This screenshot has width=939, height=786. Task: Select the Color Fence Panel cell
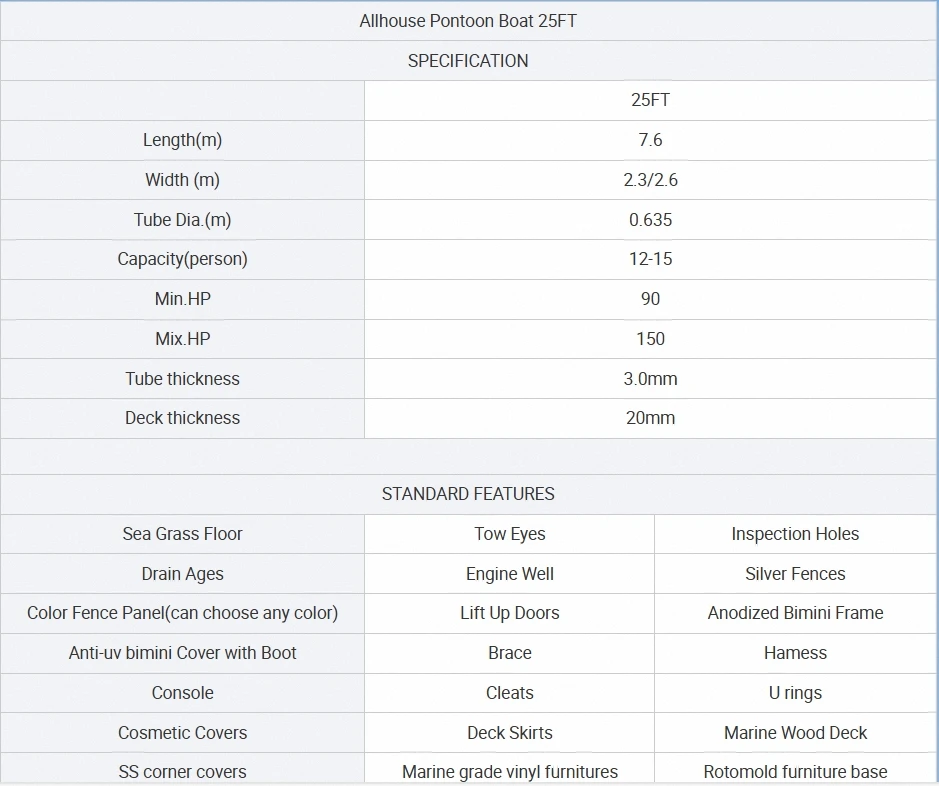[x=183, y=613]
